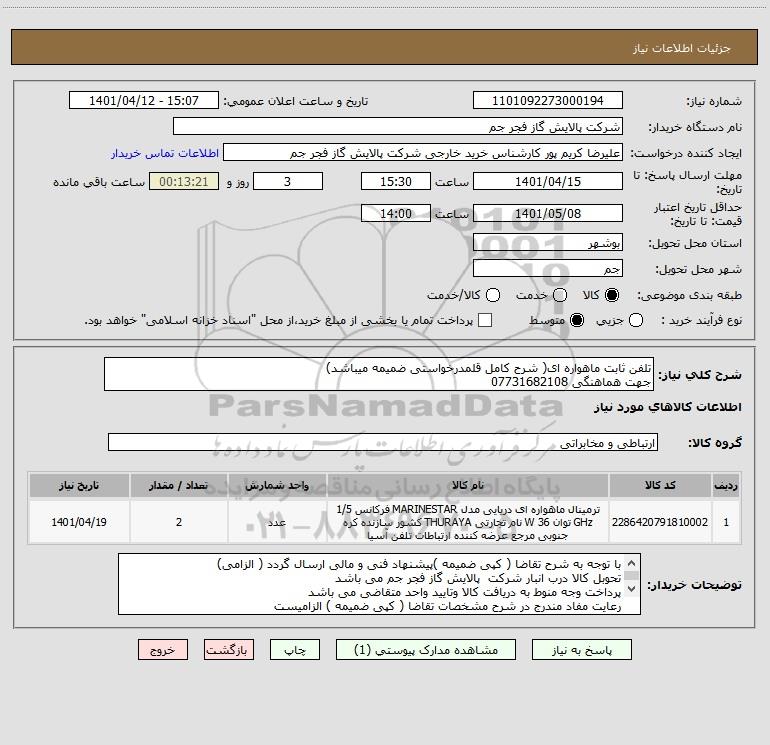The height and width of the screenshot is (745, 770).
Task: Click the تعداد / مقدار column header
Action: pos(179,485)
